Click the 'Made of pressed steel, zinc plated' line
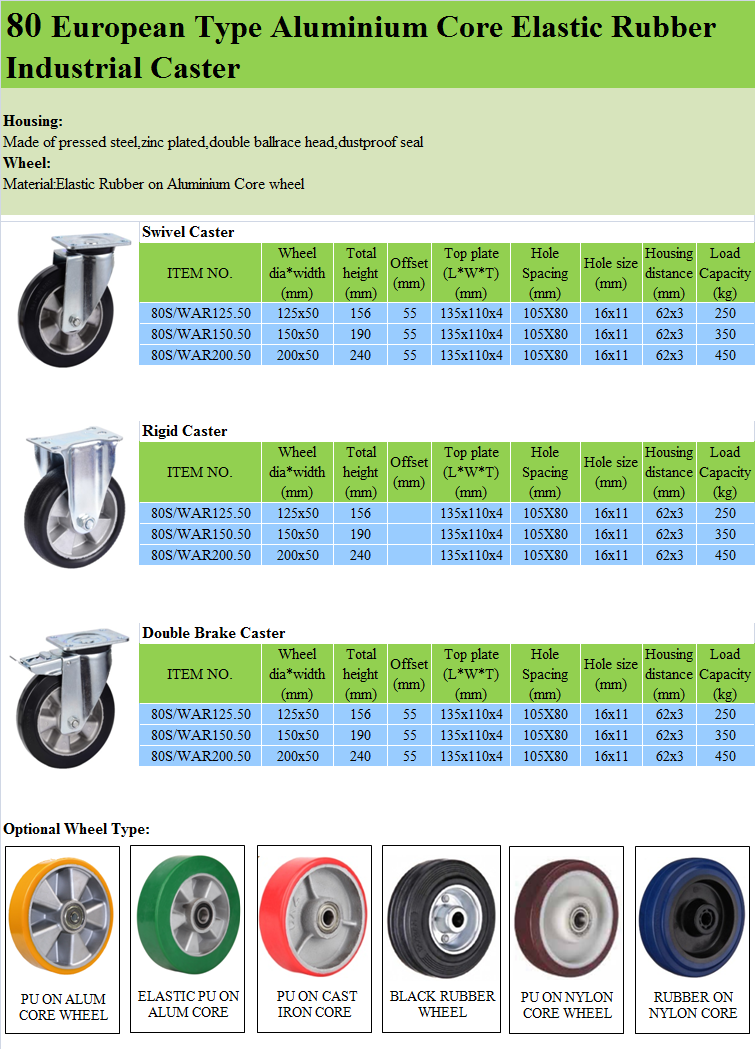The height and width of the screenshot is (1049, 755). (x=213, y=142)
